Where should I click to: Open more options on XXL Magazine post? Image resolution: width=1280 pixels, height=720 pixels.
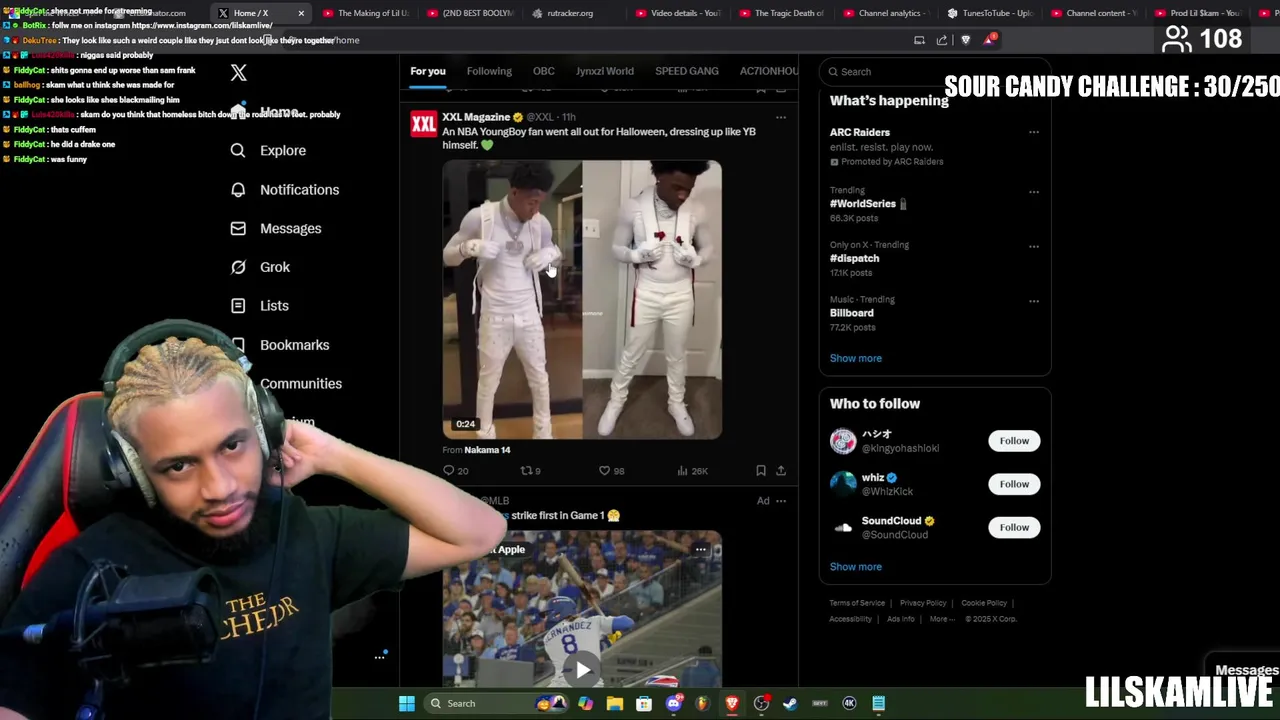pyautogui.click(x=781, y=117)
